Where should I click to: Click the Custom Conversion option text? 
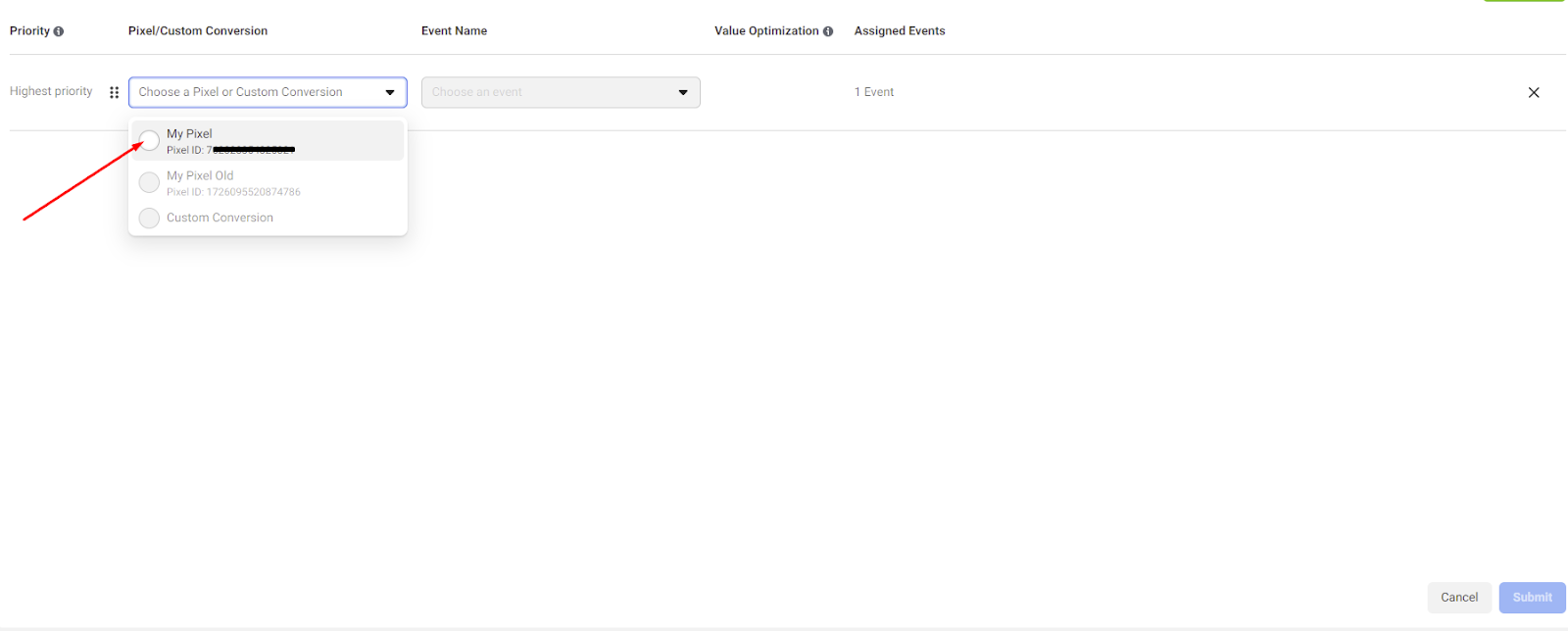tap(220, 218)
